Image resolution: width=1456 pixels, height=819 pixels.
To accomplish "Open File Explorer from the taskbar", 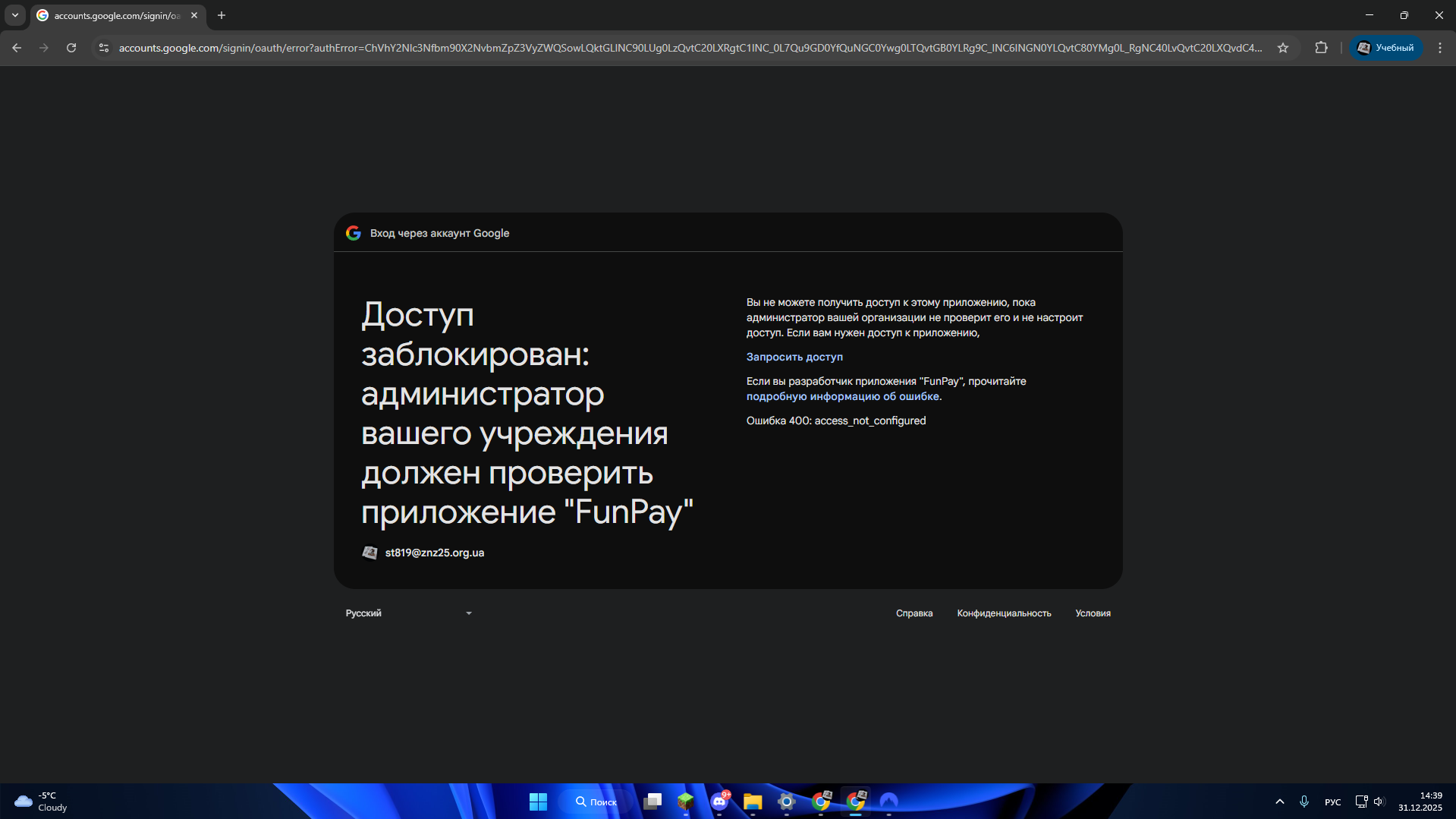I will (x=752, y=802).
